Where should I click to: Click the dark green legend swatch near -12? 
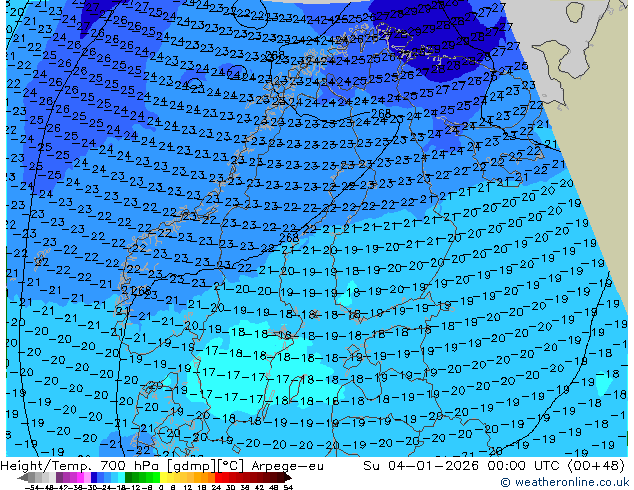(x=129, y=477)
